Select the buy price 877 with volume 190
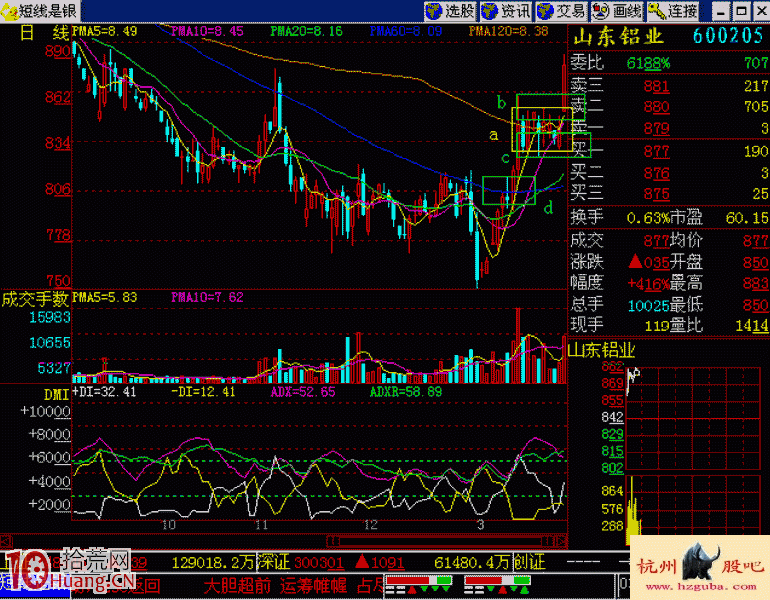 [669, 151]
